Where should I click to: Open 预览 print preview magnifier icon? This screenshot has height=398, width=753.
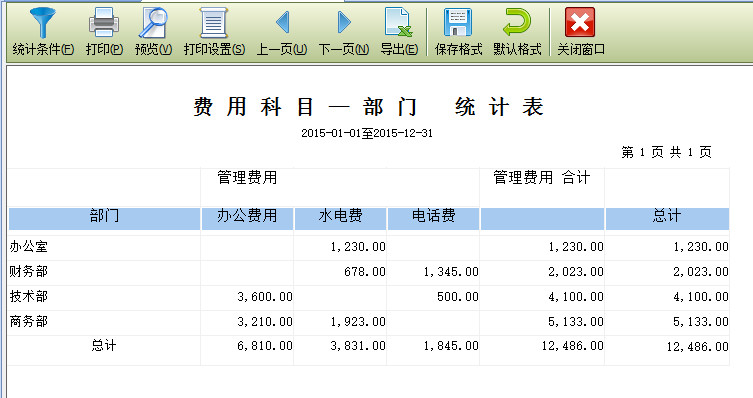(x=153, y=23)
